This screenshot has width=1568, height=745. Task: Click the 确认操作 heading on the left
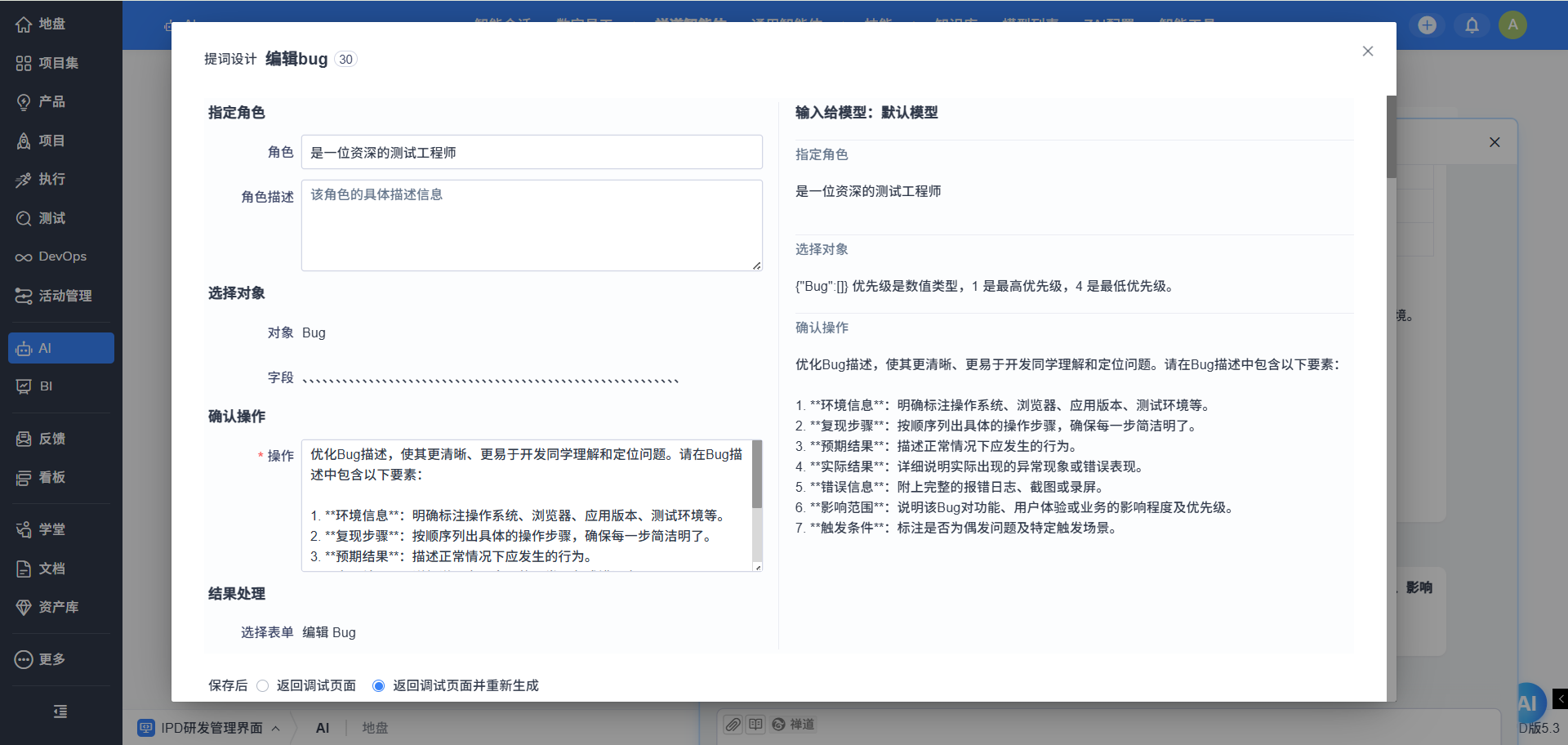(237, 417)
